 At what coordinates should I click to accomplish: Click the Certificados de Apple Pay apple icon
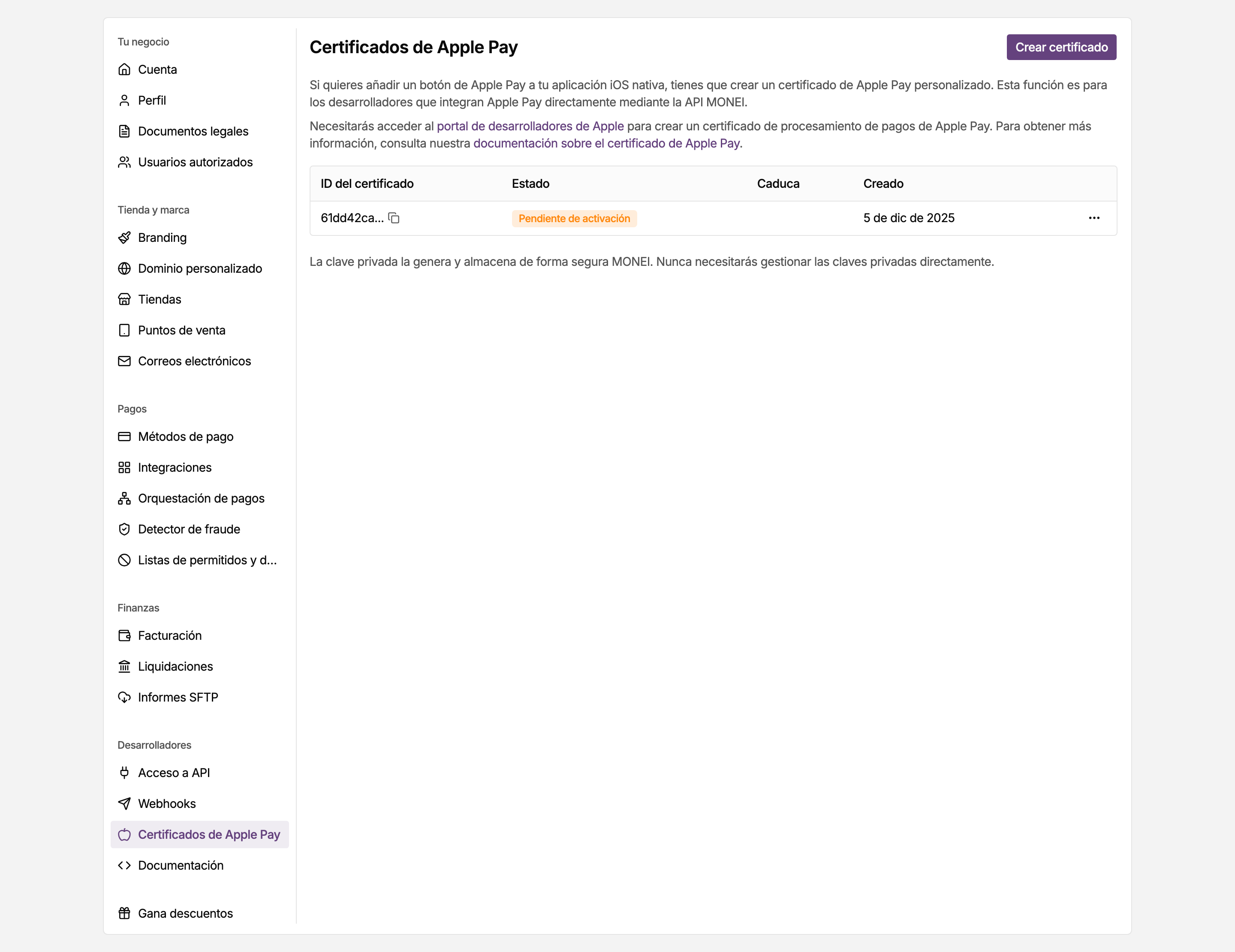(x=124, y=835)
